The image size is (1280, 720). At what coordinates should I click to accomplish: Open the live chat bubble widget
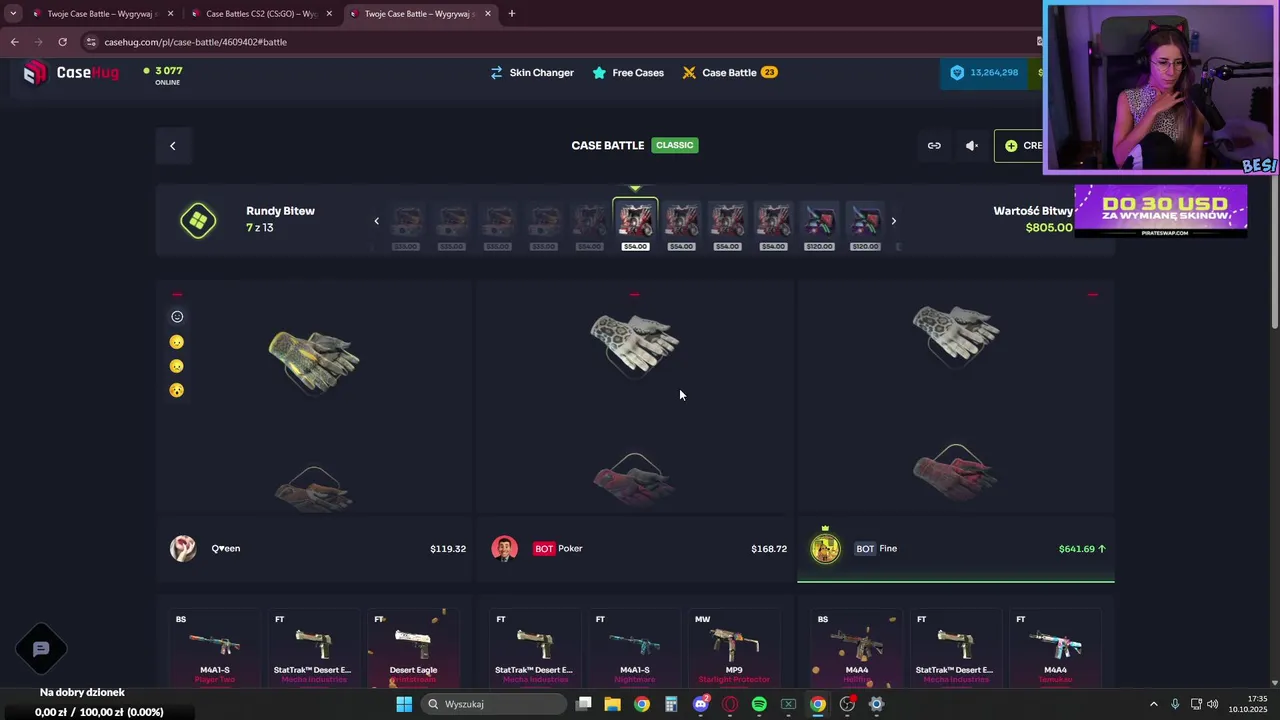click(x=41, y=649)
